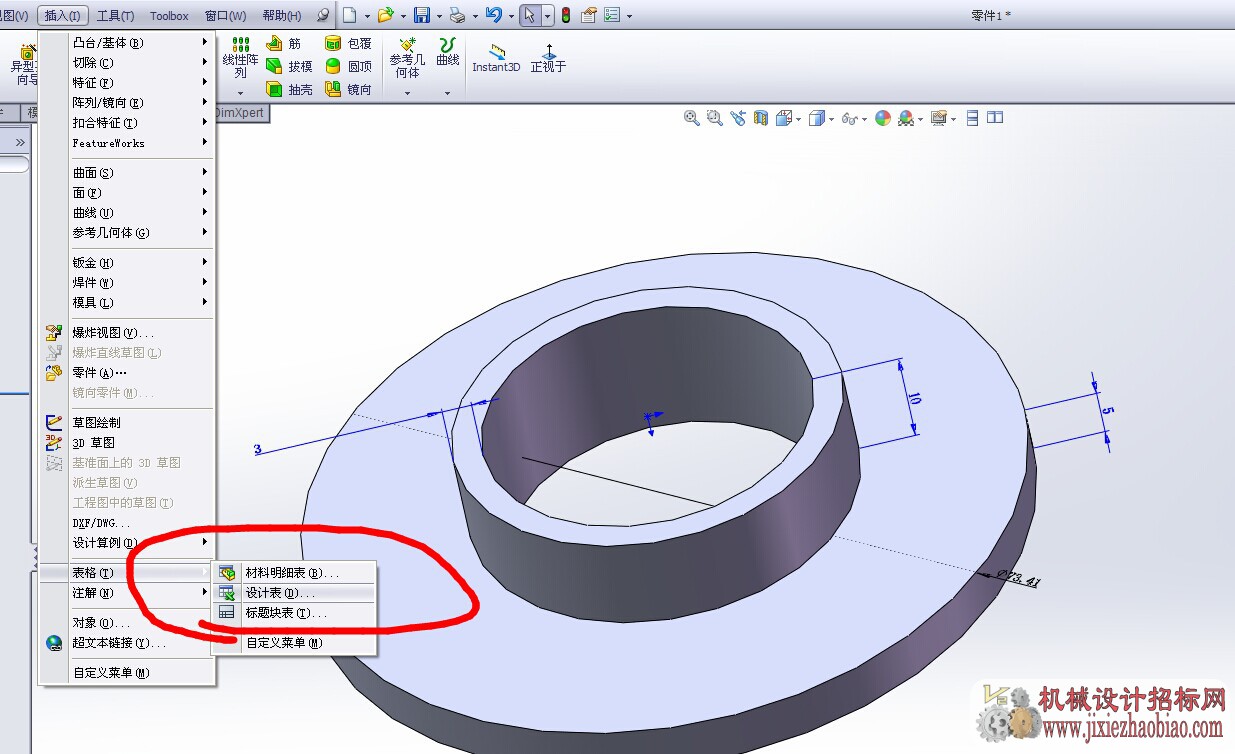Click the Previous View icon

click(738, 118)
